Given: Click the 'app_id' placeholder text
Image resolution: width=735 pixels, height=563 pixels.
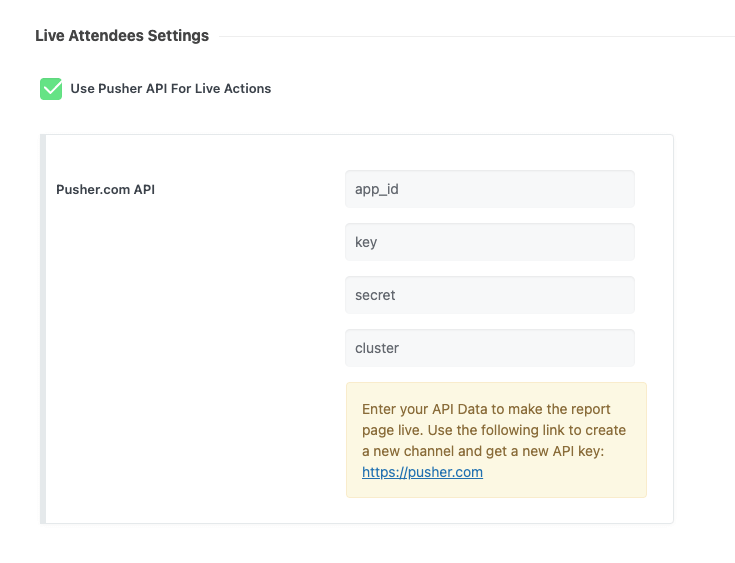Looking at the screenshot, I should click(x=377, y=189).
